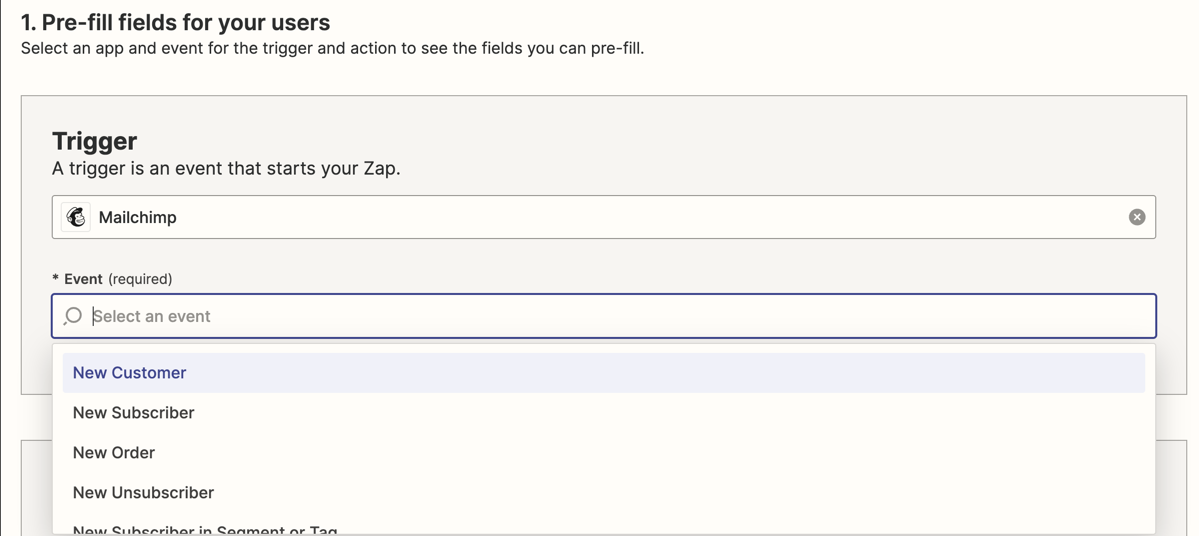Click the trigger description about starting your Zap
Viewport: 1199px width, 536px height.
(x=226, y=168)
